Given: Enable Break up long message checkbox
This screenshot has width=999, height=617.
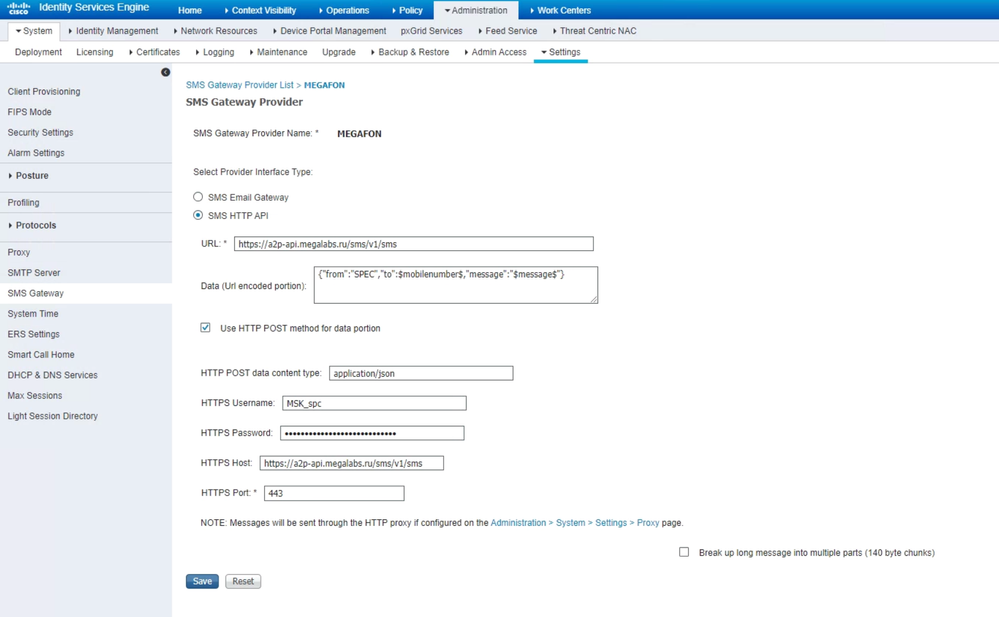Looking at the screenshot, I should (x=684, y=552).
